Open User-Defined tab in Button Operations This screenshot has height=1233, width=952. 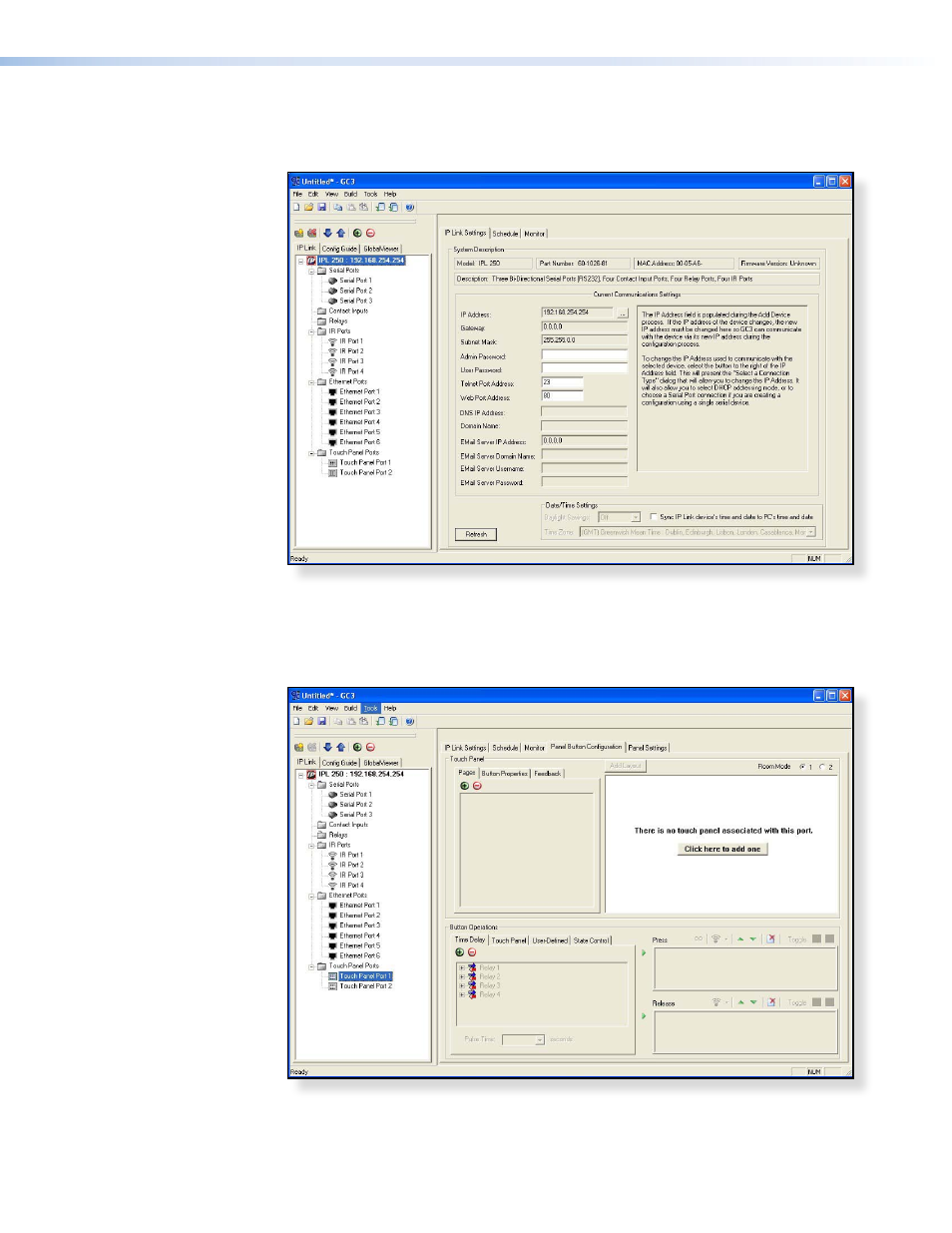(550, 940)
